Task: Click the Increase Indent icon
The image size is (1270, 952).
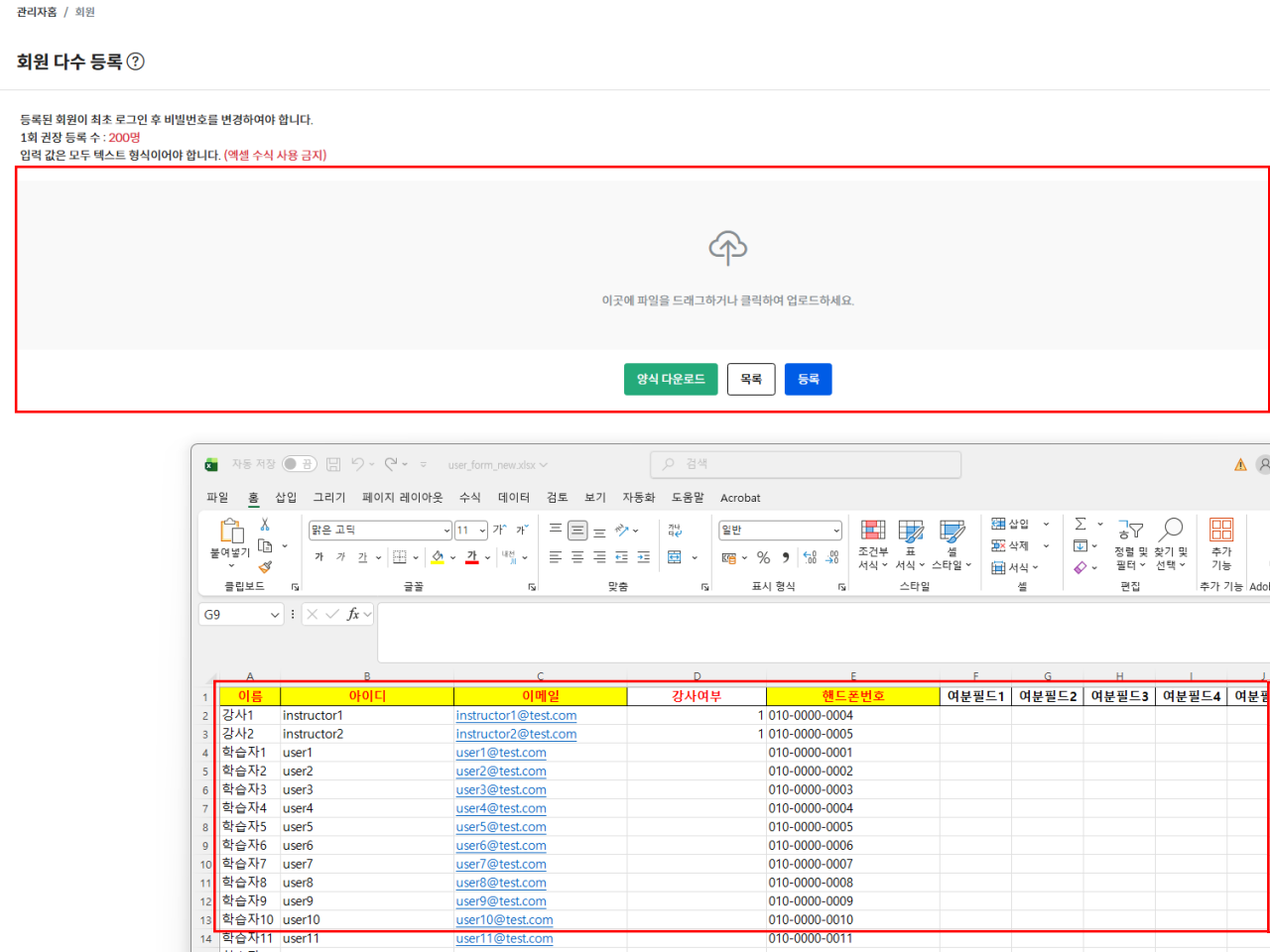Action: pos(643,557)
